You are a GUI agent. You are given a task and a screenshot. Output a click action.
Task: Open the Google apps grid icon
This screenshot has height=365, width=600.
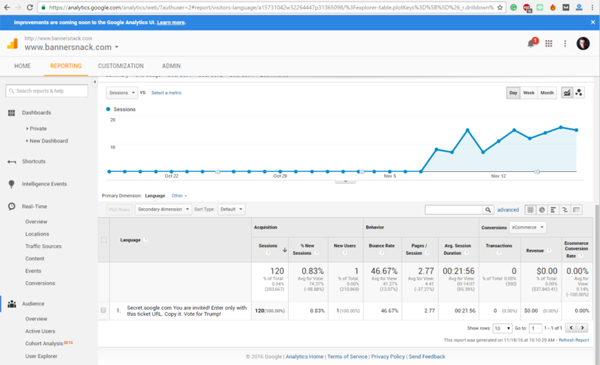pyautogui.click(x=549, y=44)
